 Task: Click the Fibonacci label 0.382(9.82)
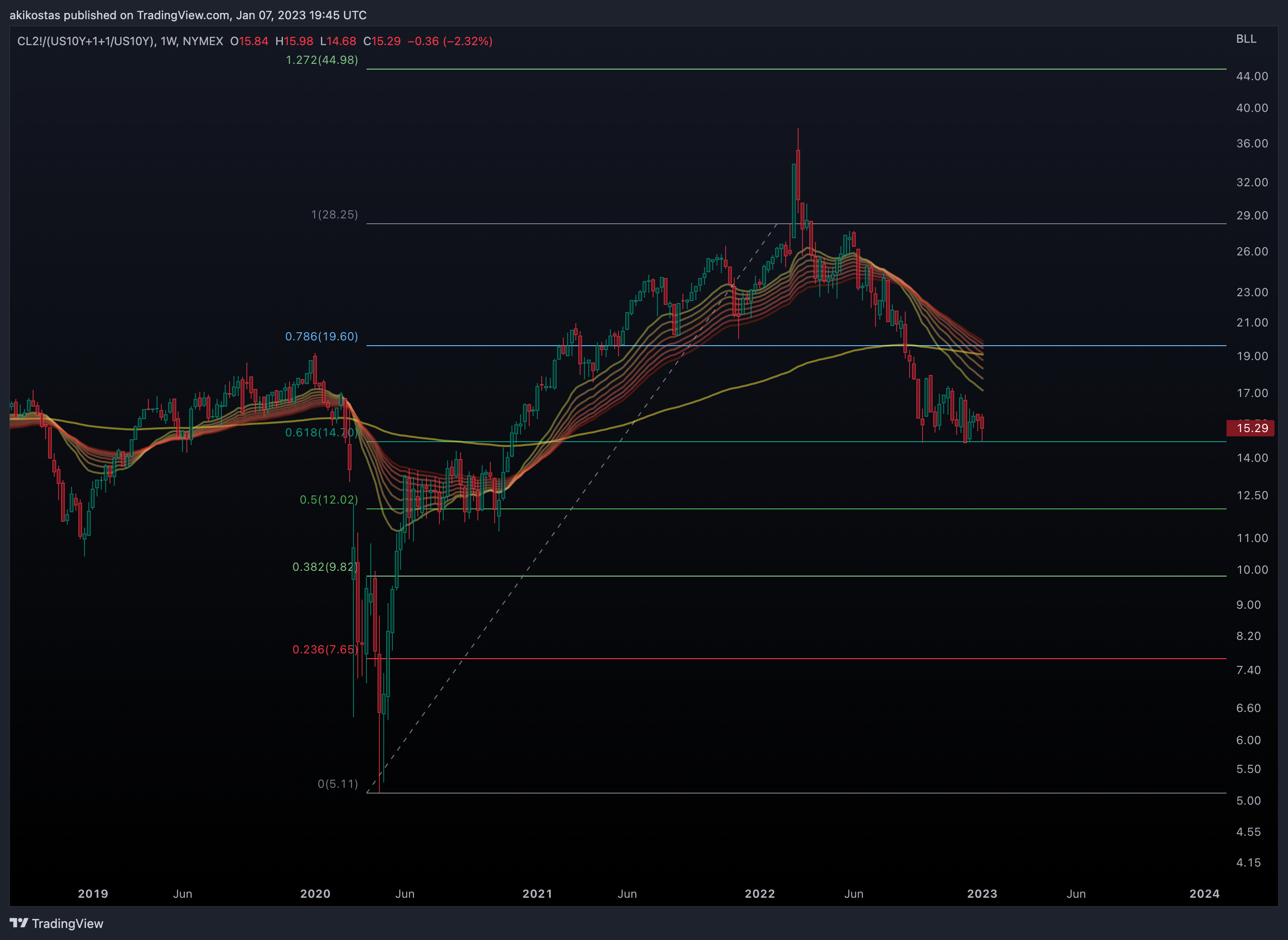coord(325,566)
